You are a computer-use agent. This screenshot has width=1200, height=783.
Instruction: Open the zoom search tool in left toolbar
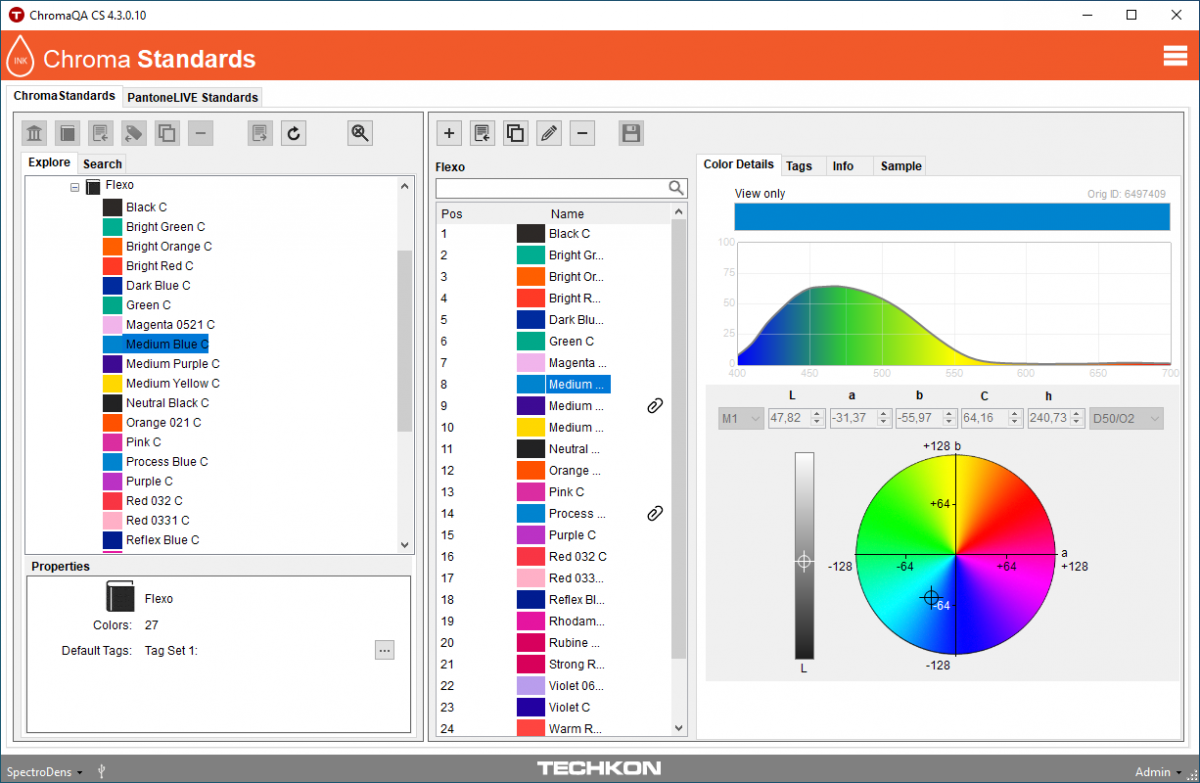(359, 132)
